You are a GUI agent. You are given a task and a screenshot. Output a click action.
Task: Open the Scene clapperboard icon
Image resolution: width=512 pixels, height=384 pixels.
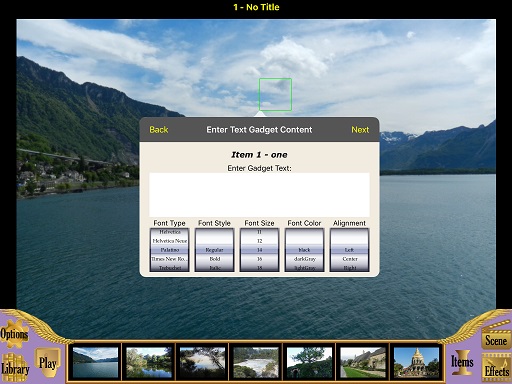(x=496, y=337)
